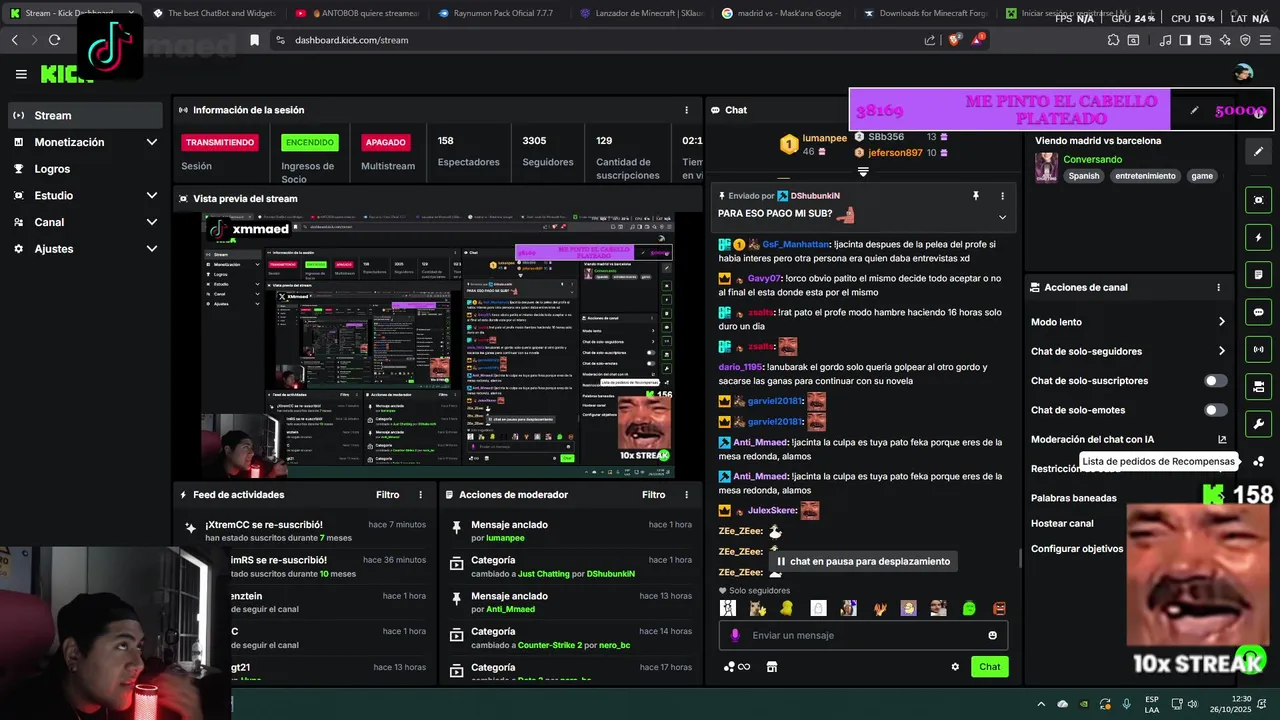
Task: Open Lista de pedidos de Recompensas icon
Action: click(1258, 461)
